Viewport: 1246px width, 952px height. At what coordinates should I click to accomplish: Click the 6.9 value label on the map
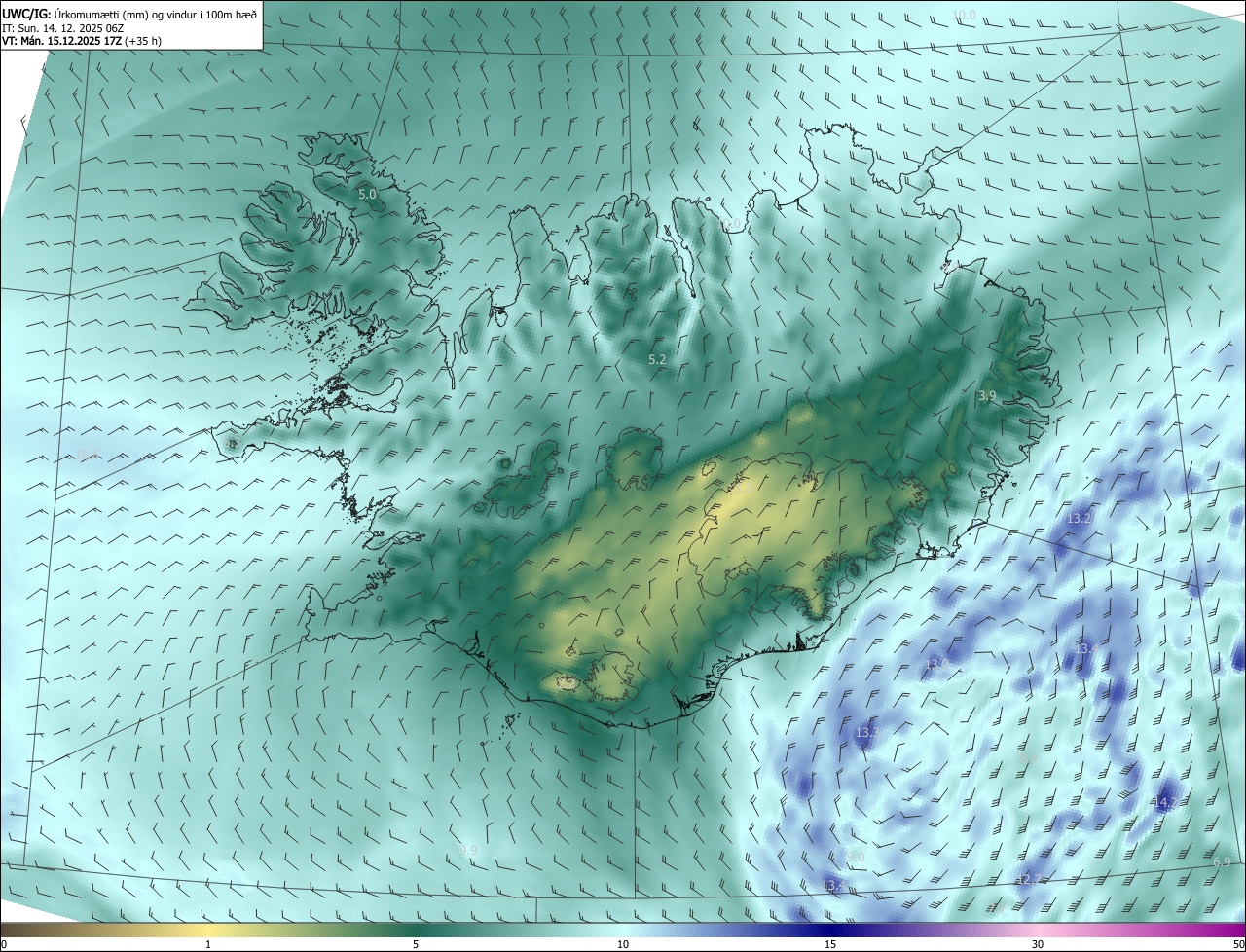coord(1222,862)
